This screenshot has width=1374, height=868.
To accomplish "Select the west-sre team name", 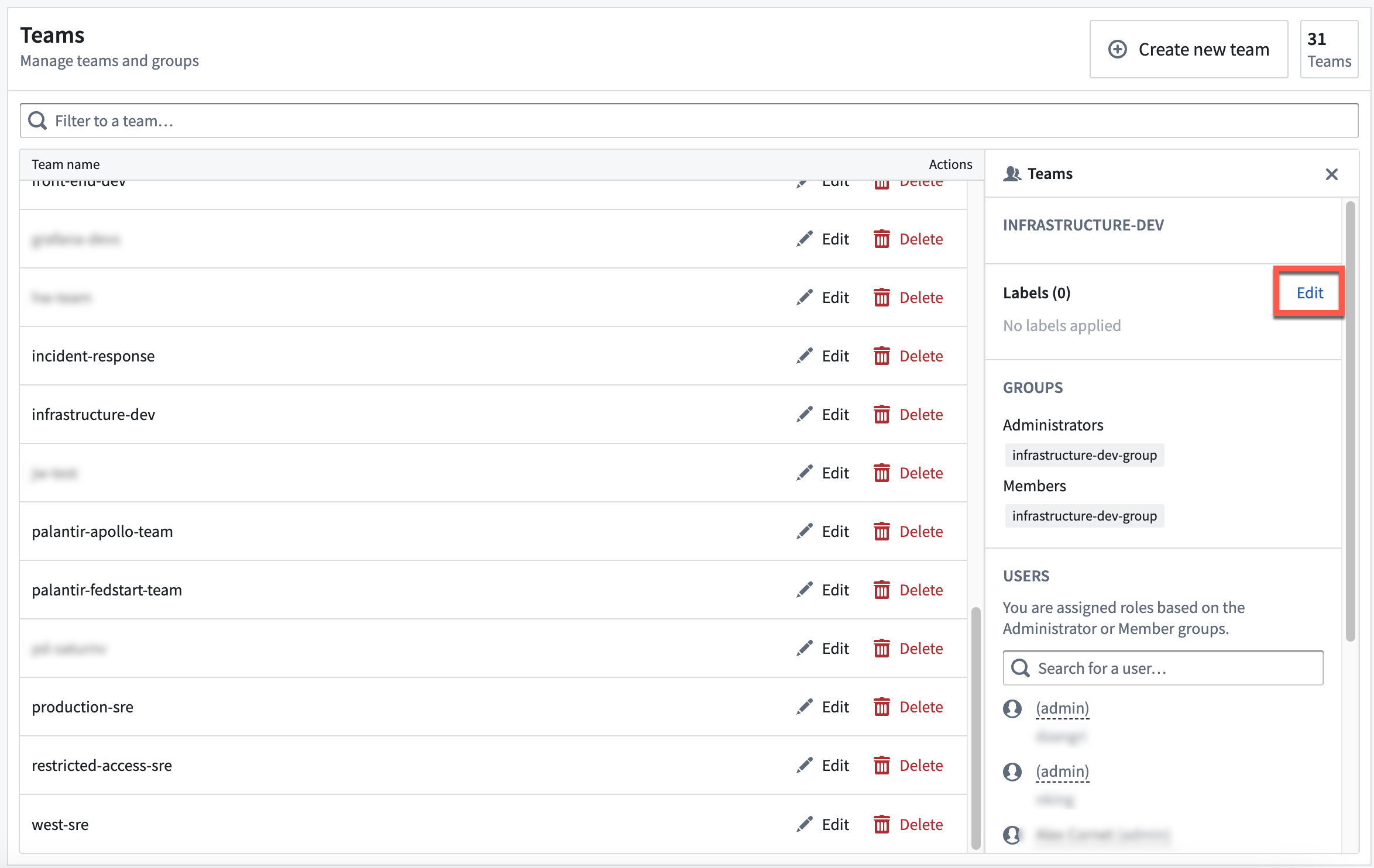I will 60,824.
